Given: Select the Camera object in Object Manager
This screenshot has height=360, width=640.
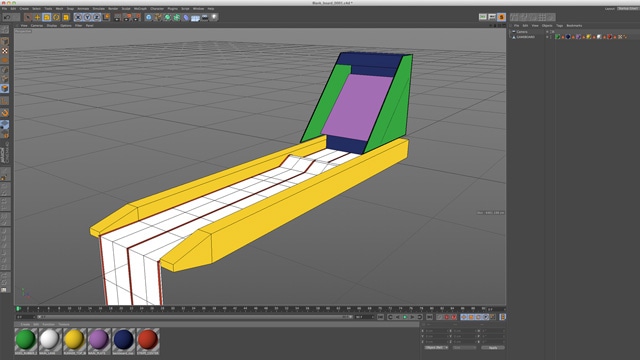Looking at the screenshot, I should pos(522,32).
